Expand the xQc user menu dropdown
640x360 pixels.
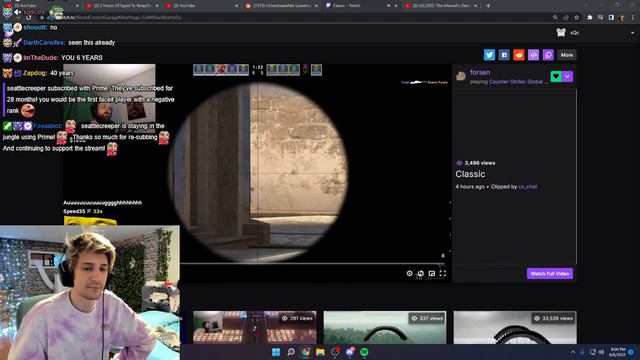click(x=632, y=33)
